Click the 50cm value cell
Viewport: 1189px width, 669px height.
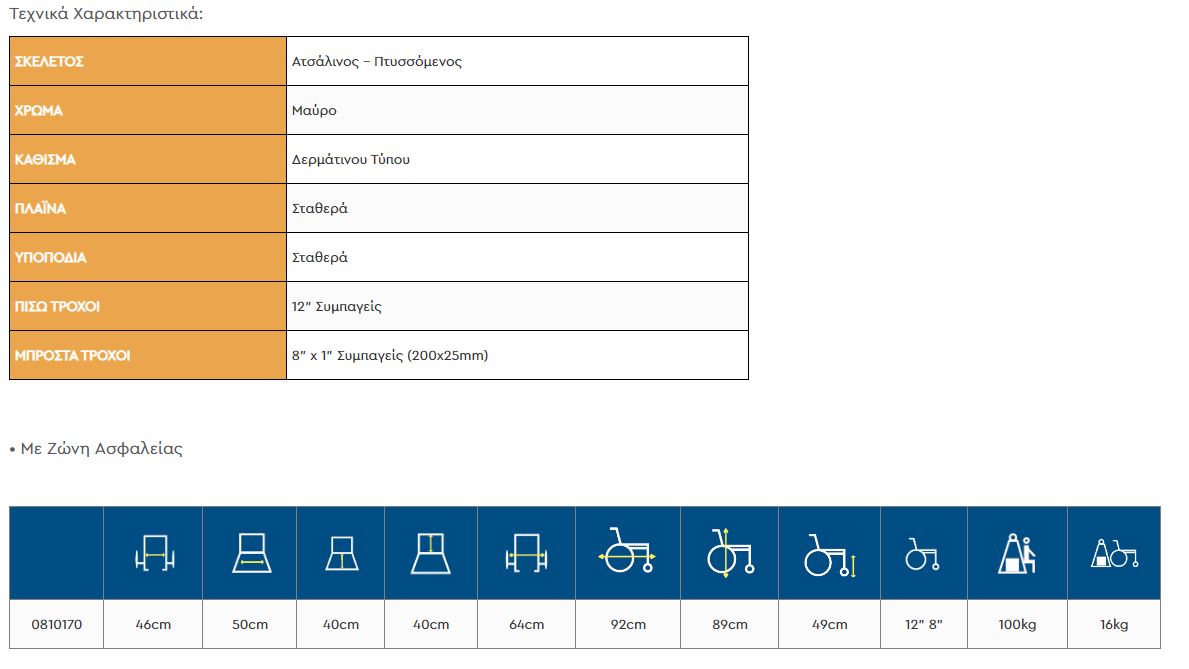[x=250, y=624]
